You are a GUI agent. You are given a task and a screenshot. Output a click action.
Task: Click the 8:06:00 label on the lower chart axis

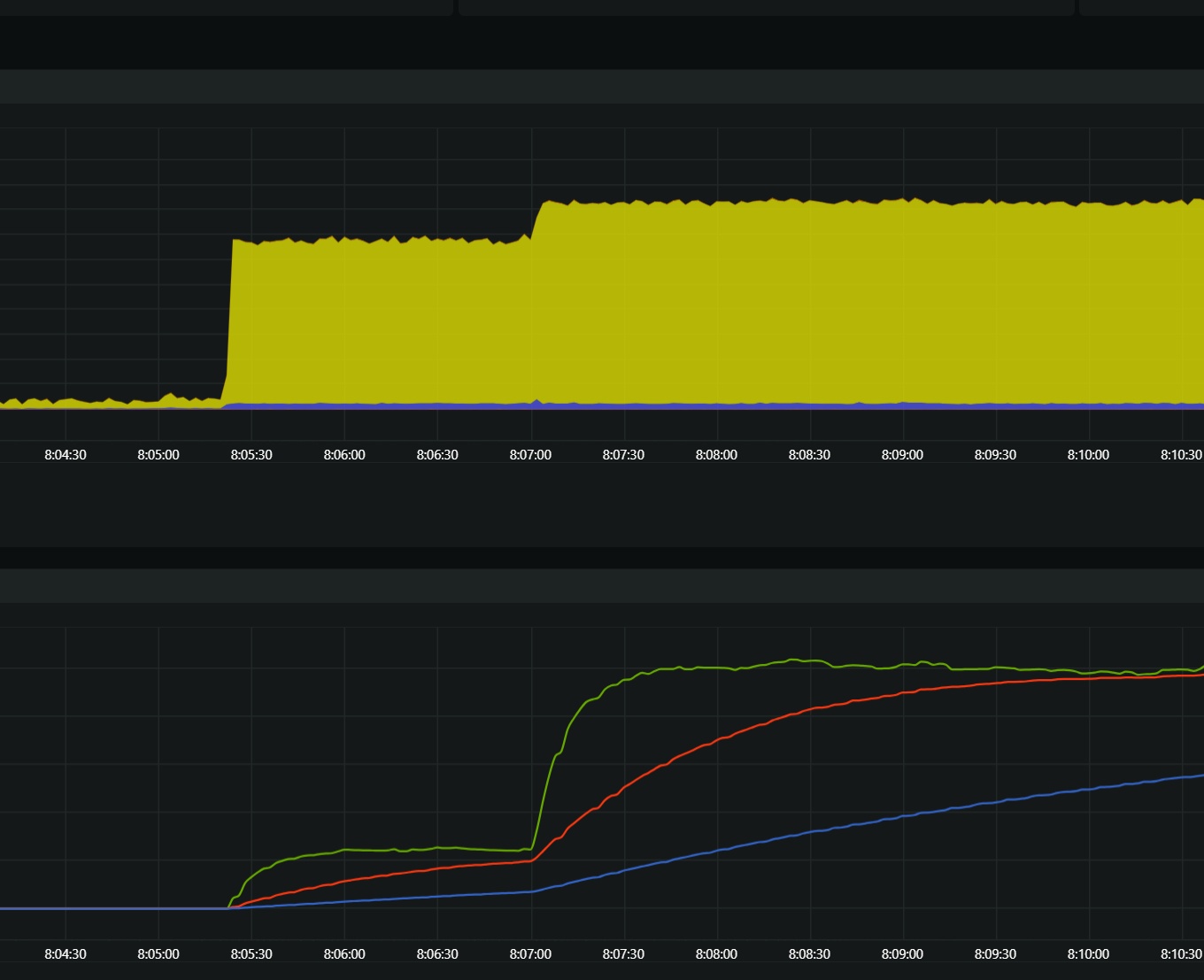point(344,954)
